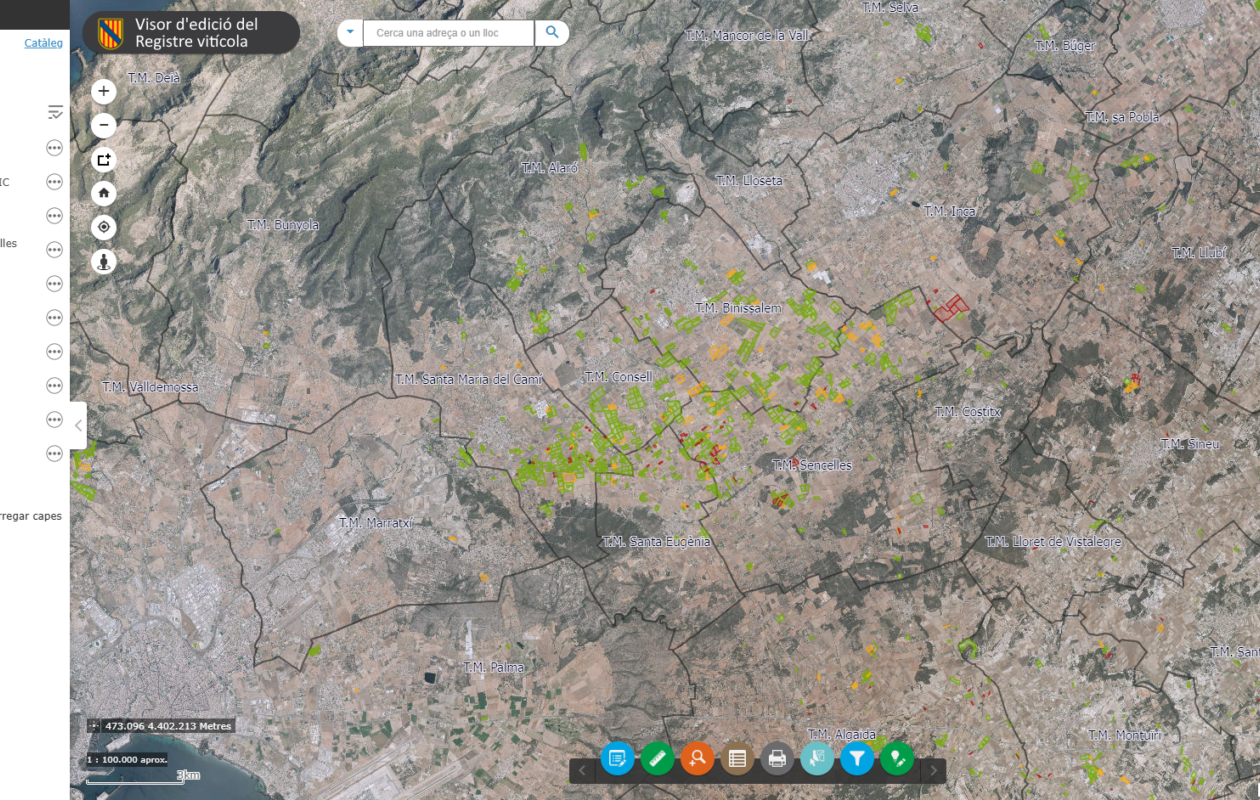Activate the teal select-features tool

pos(817,759)
